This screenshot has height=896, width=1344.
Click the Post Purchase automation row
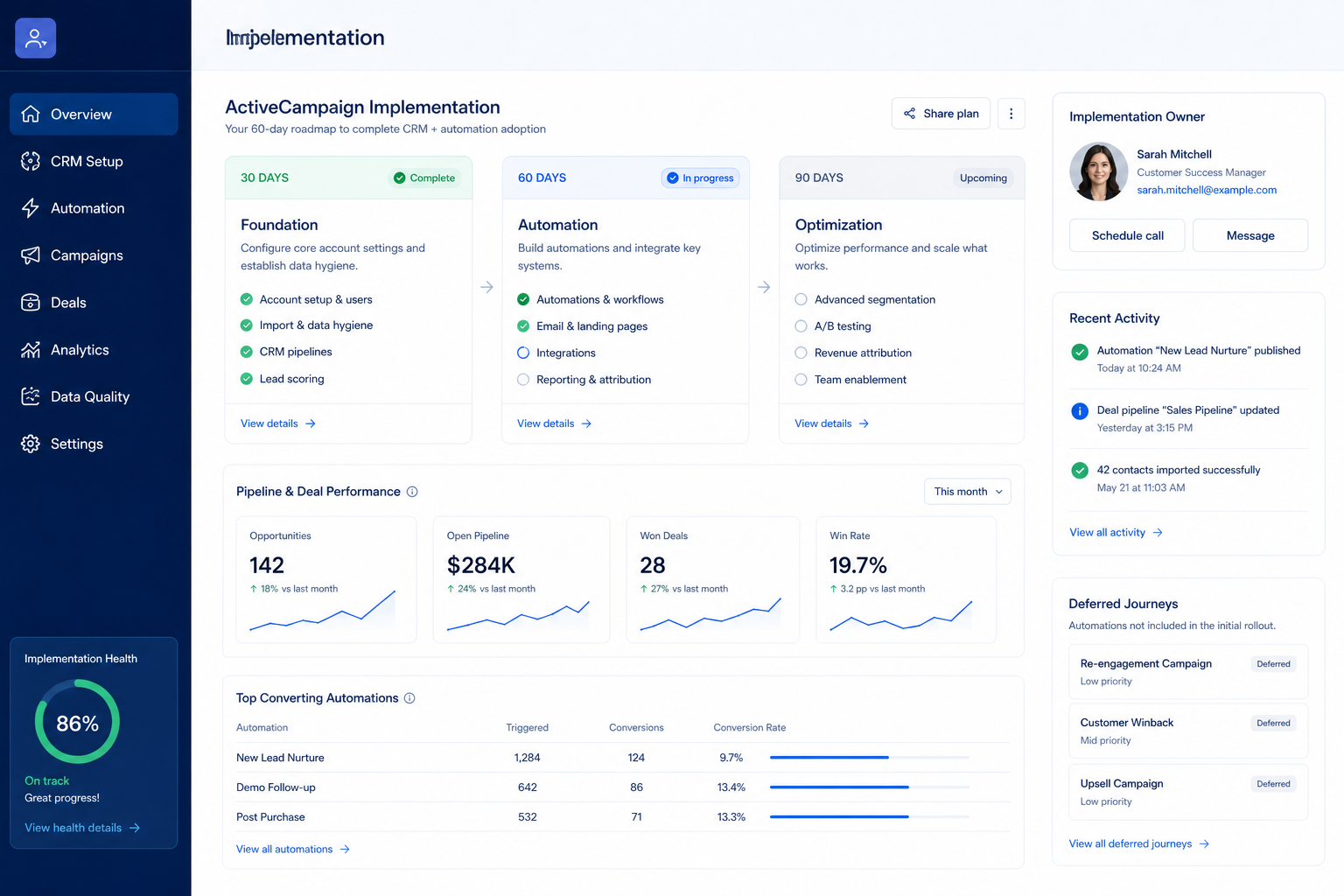tap(623, 817)
